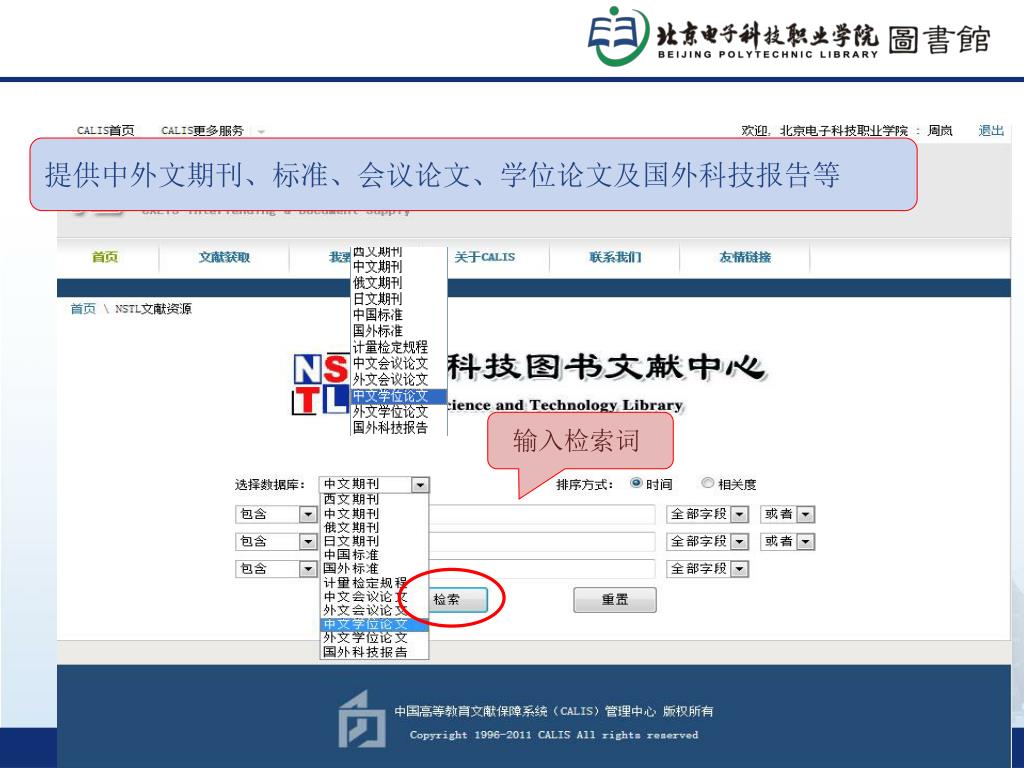Click the CALIS footer logo icon
The image size is (1024, 768).
(361, 720)
